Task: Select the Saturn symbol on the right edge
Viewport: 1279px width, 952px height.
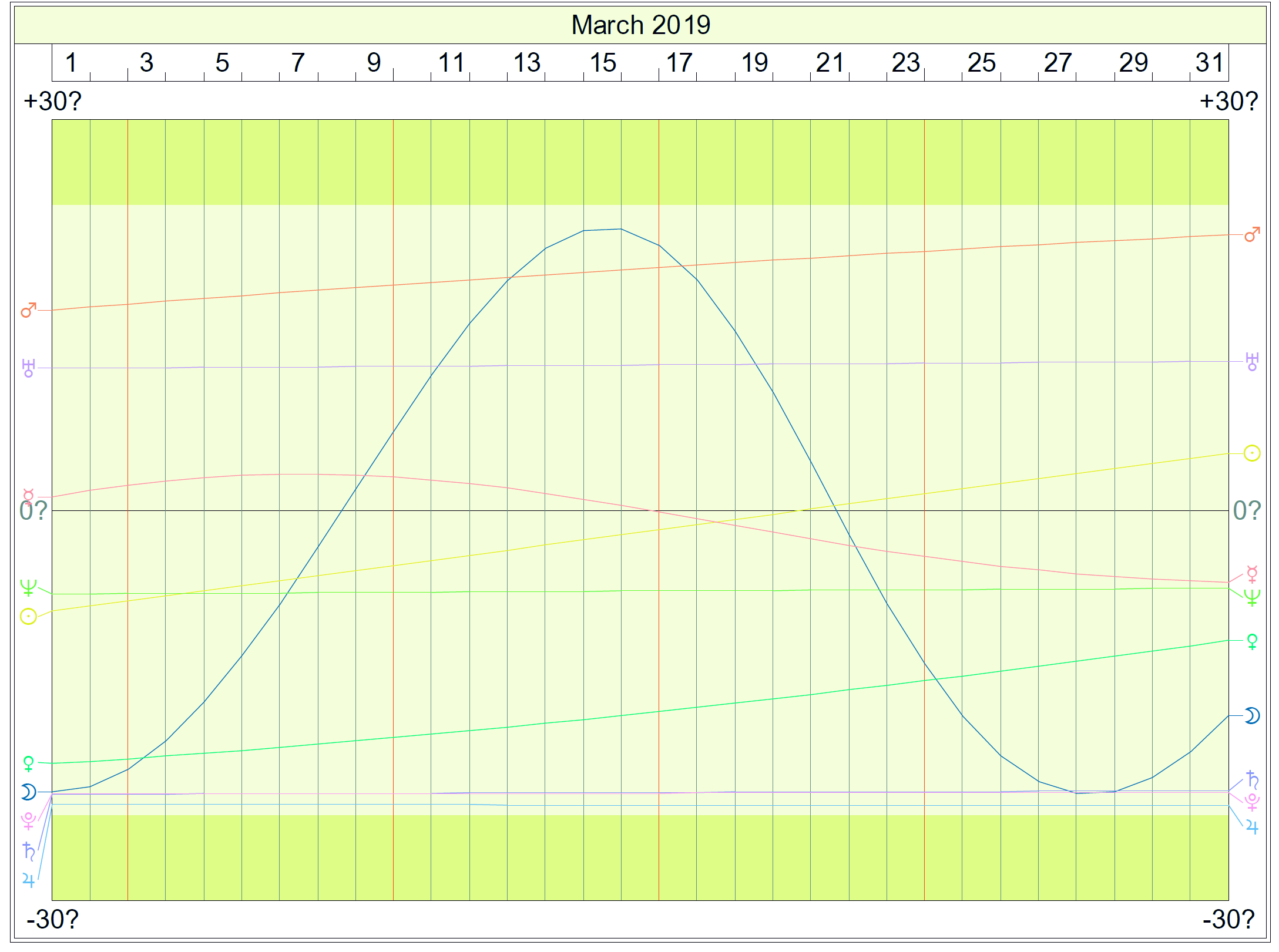Action: 1252,779
